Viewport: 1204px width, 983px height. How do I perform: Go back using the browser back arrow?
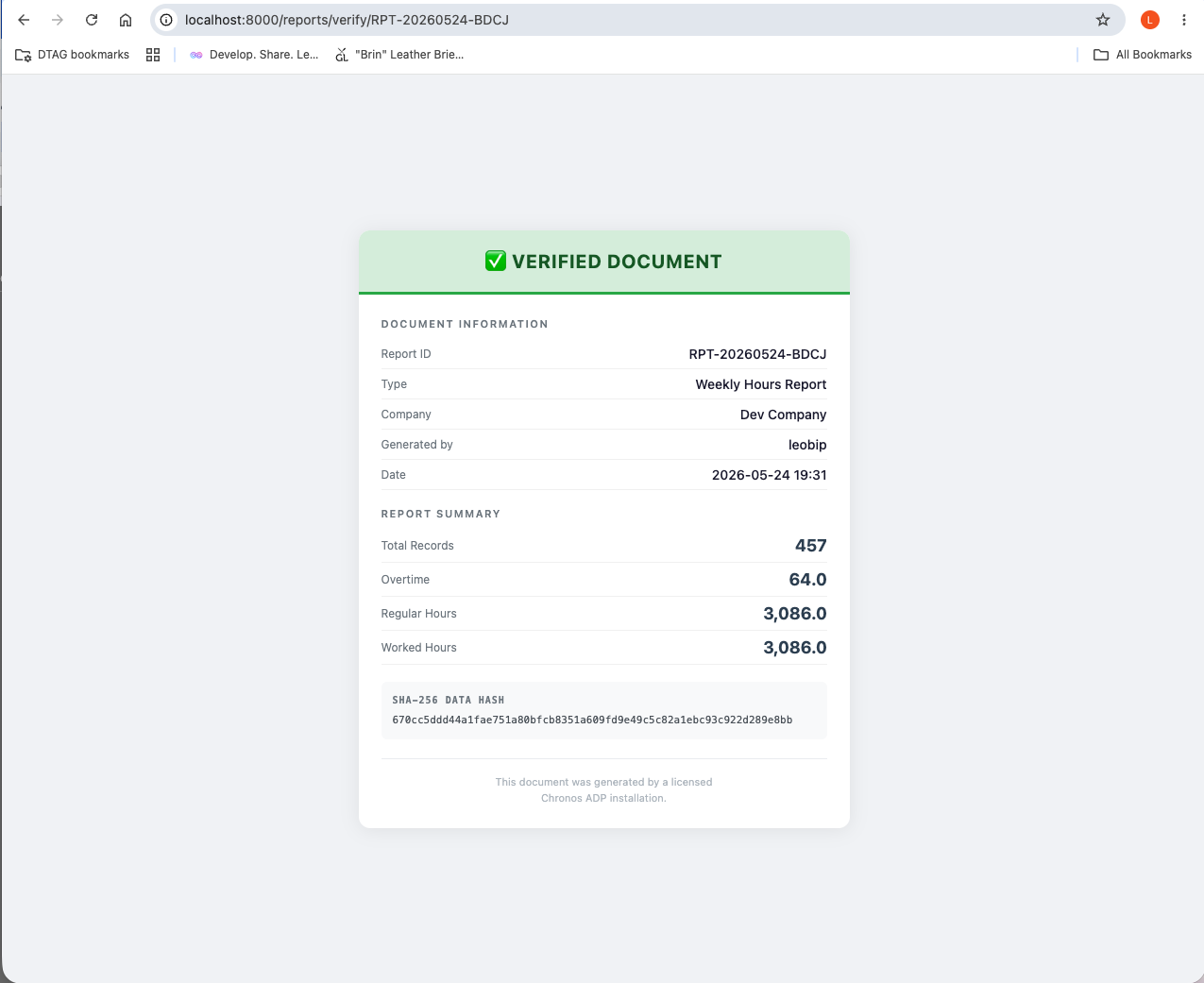tap(24, 20)
